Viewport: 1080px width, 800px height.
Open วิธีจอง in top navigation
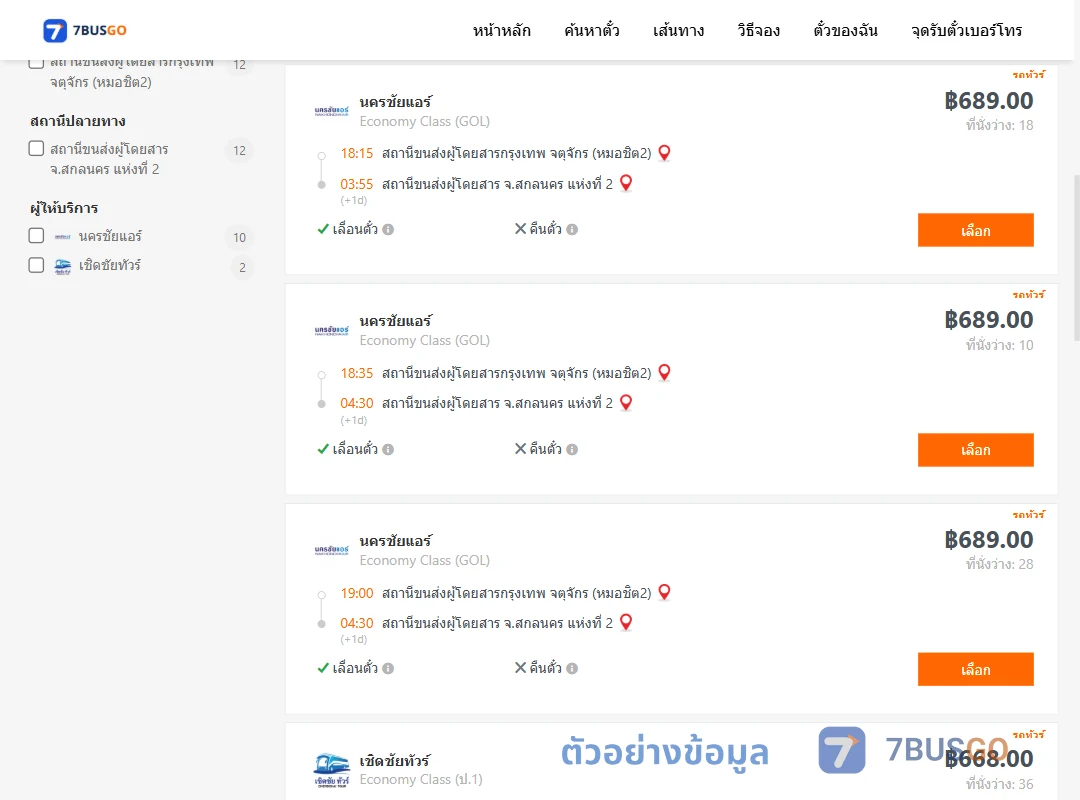[758, 30]
